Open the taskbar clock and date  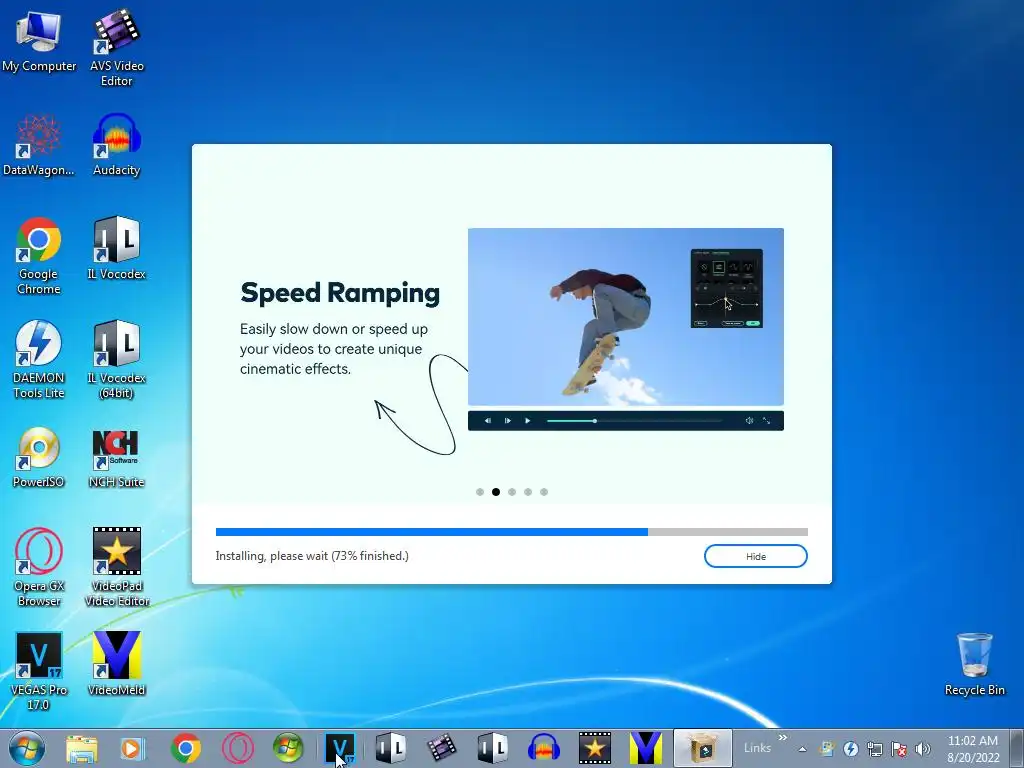(973, 749)
